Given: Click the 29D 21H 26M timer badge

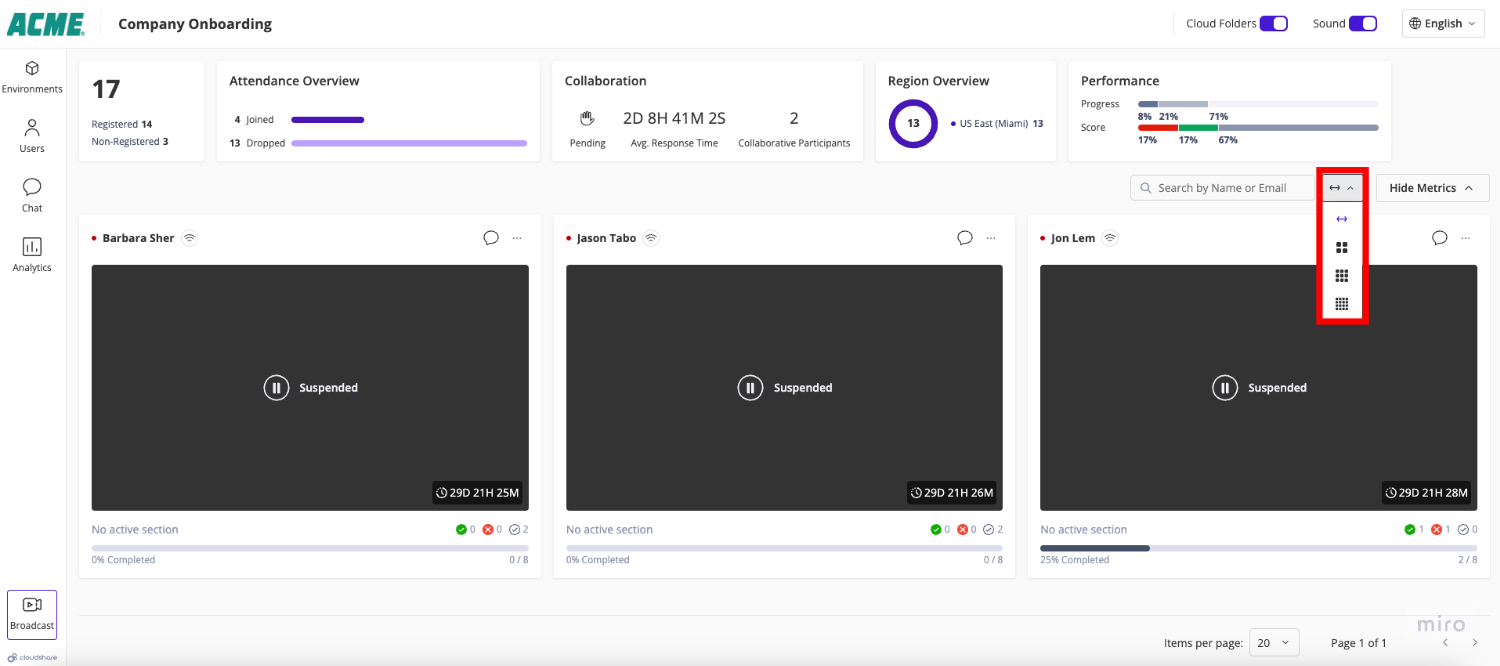Looking at the screenshot, I should (x=952, y=492).
